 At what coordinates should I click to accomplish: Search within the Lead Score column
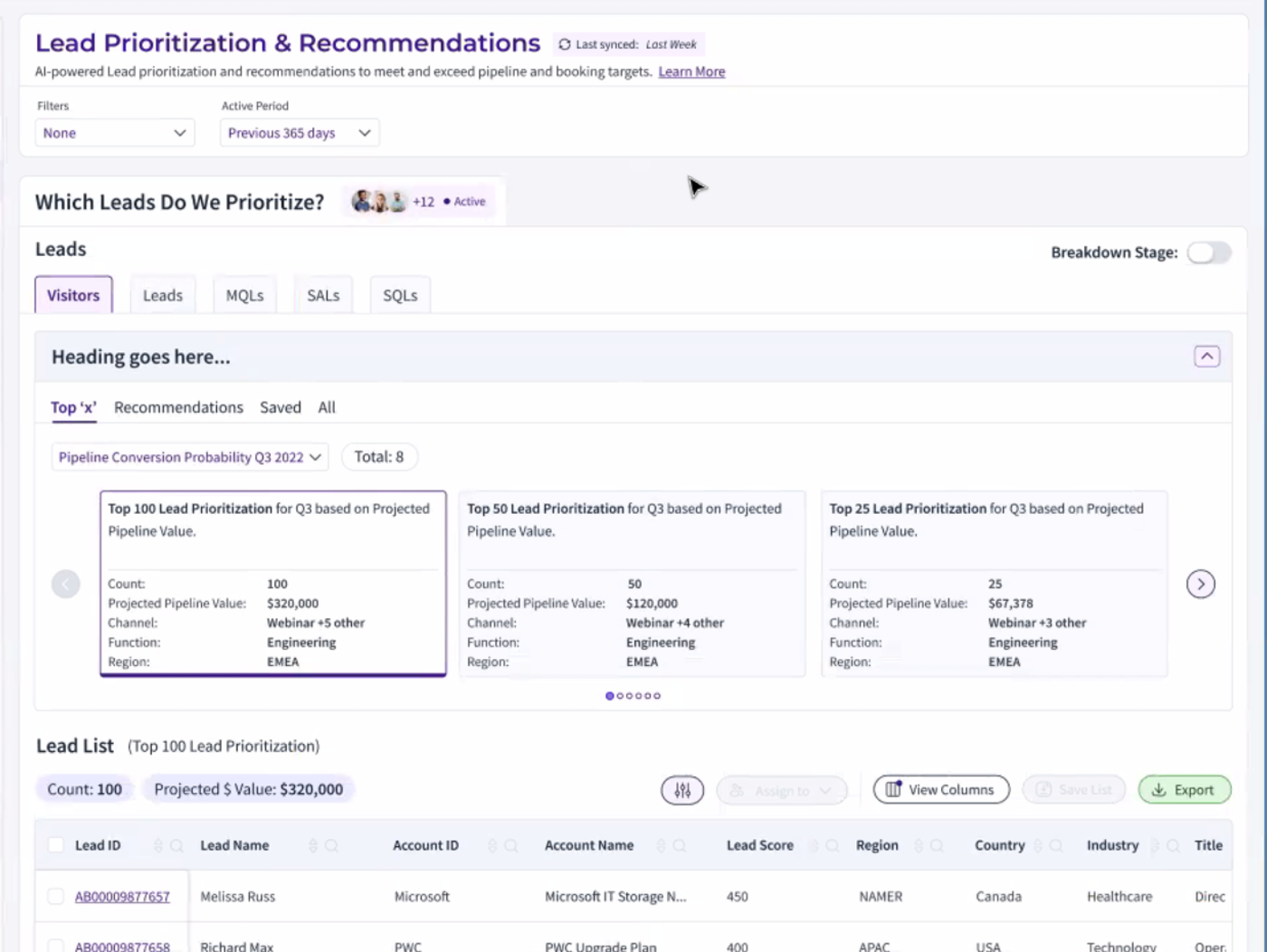click(832, 845)
